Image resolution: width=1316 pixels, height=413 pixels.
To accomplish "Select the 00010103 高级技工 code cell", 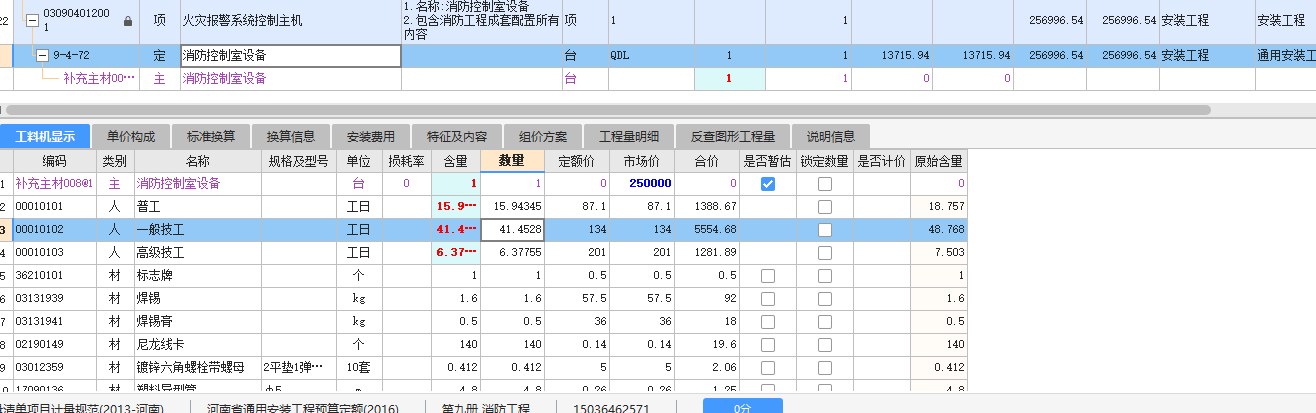I will point(54,253).
